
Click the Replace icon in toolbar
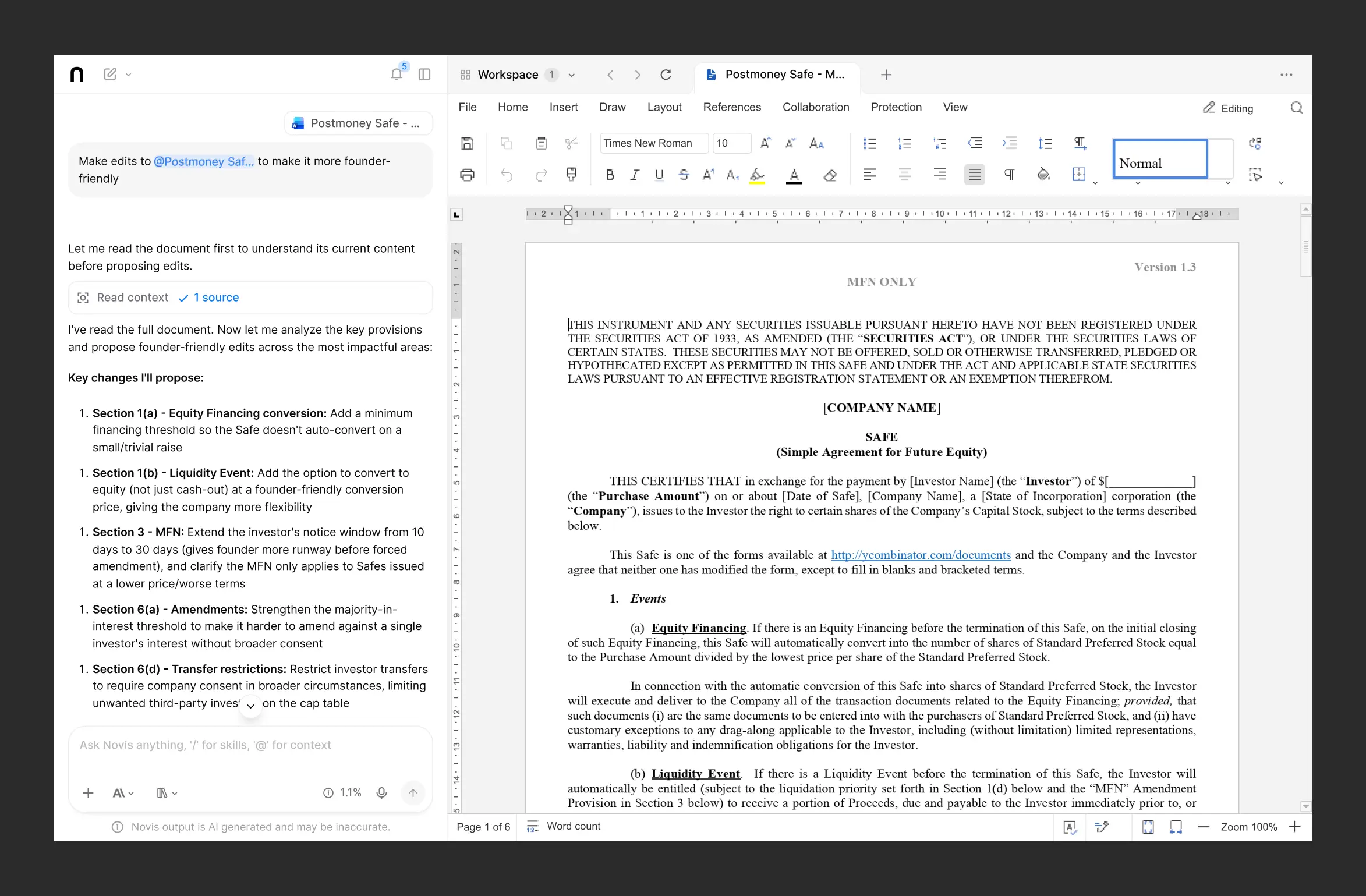coord(1255,143)
